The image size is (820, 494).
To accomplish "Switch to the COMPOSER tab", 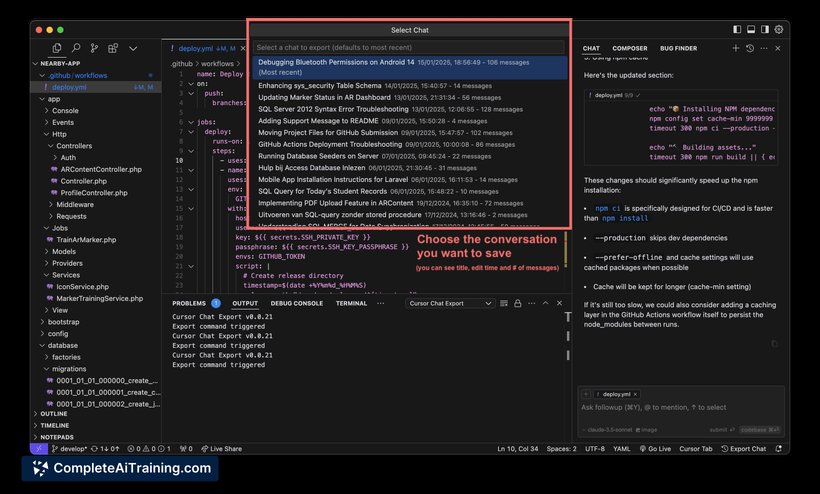I will (630, 48).
